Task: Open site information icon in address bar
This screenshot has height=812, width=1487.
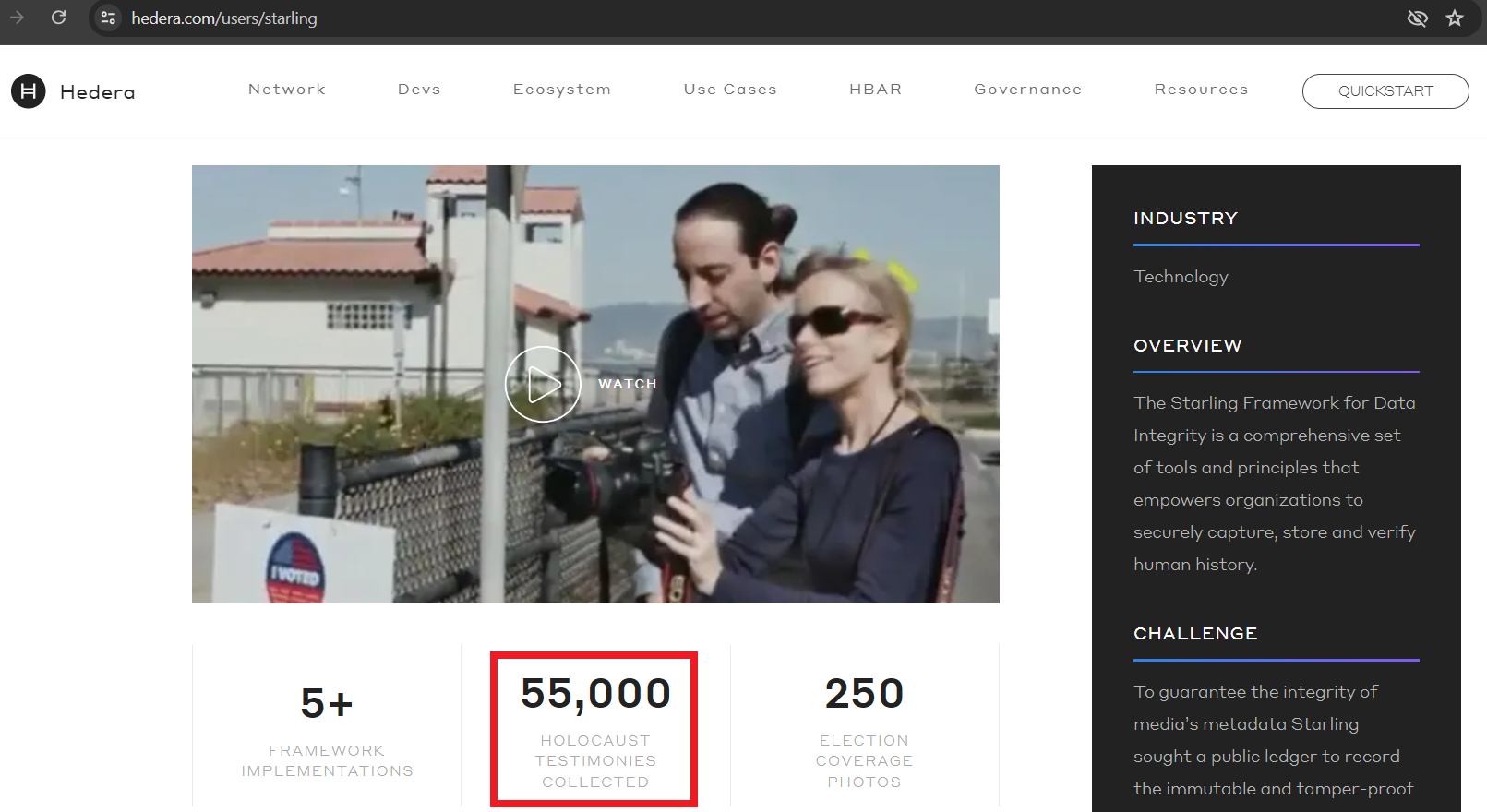Action: pyautogui.click(x=108, y=18)
